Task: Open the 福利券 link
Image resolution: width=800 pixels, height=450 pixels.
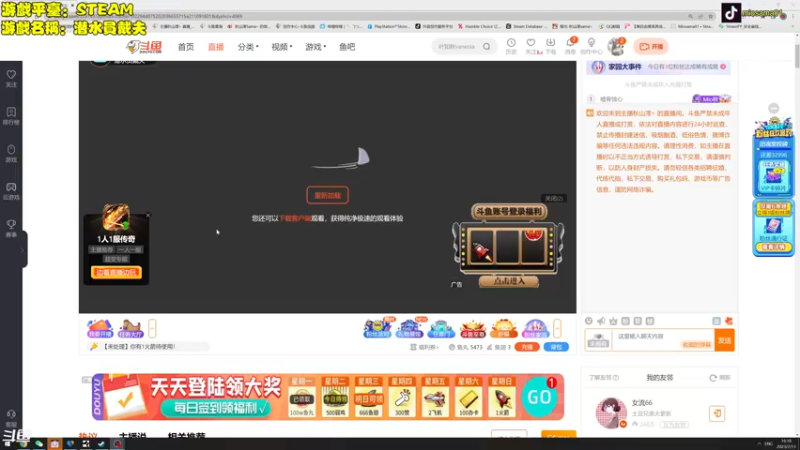Action: (x=424, y=347)
